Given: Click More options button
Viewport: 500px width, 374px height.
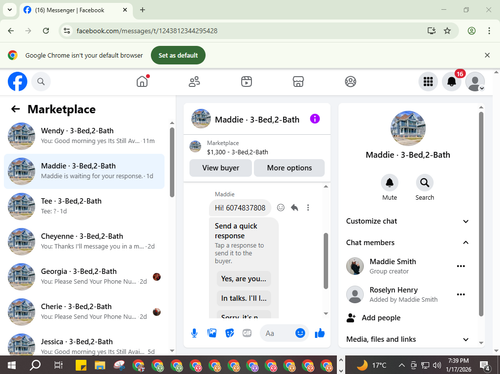Looking at the screenshot, I should click(x=289, y=168).
